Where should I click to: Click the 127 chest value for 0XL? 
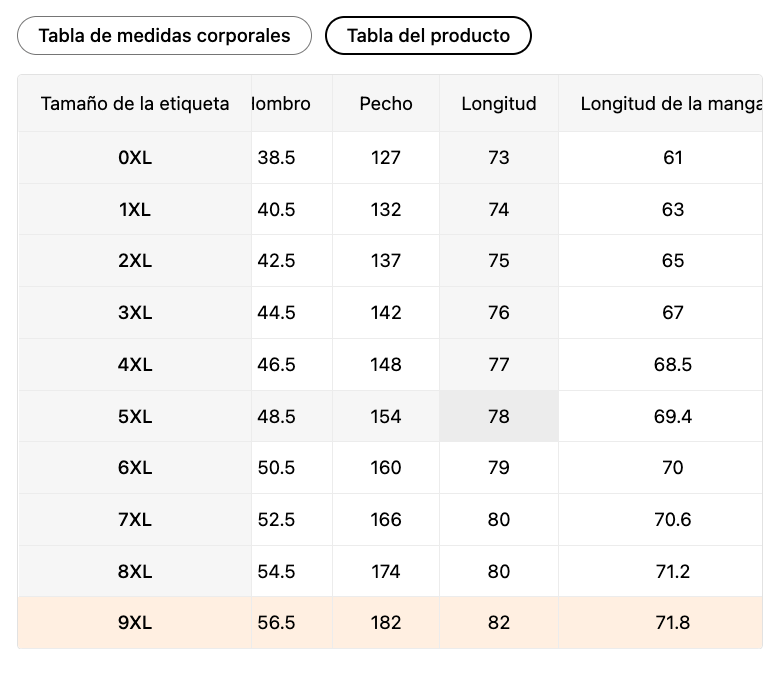pyautogui.click(x=386, y=157)
